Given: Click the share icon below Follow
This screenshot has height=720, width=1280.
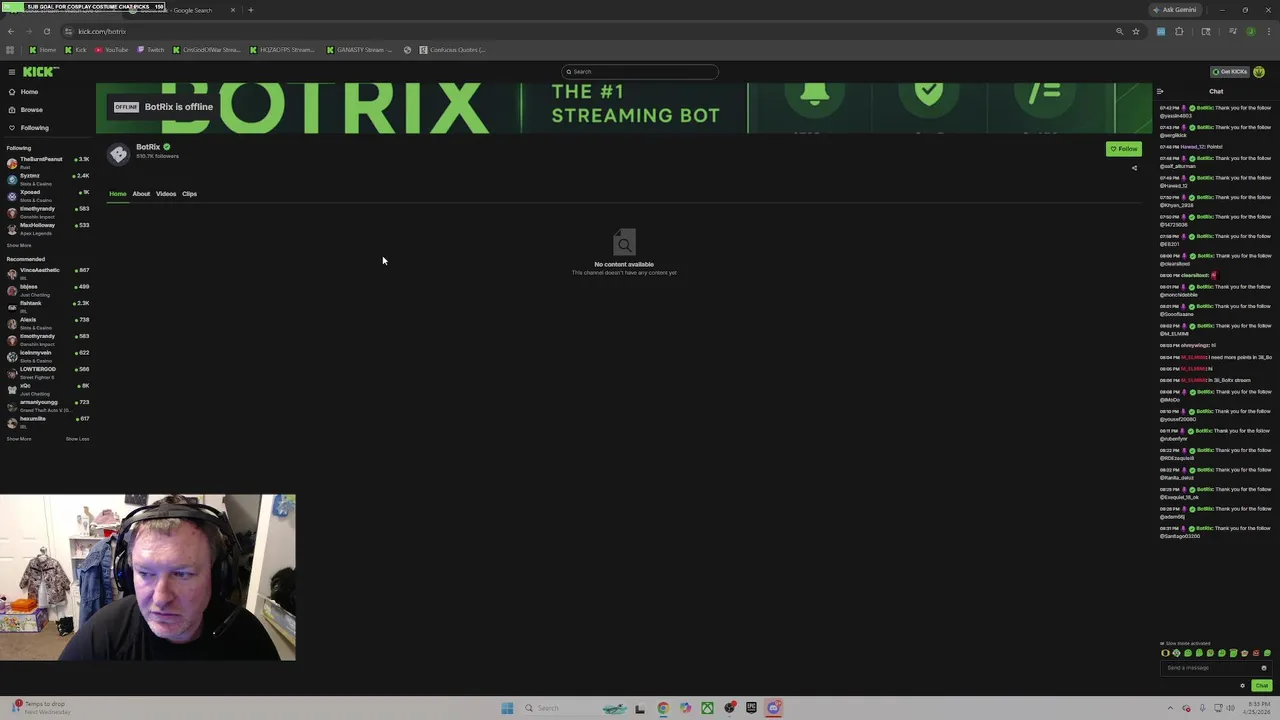Looking at the screenshot, I should coord(1134,168).
